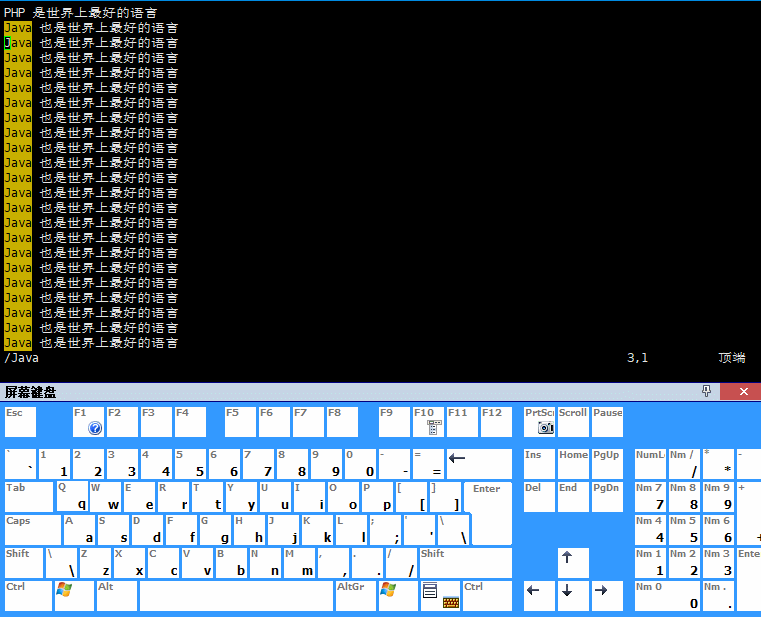Click the F12 function key
761x617 pixels.
496,422
